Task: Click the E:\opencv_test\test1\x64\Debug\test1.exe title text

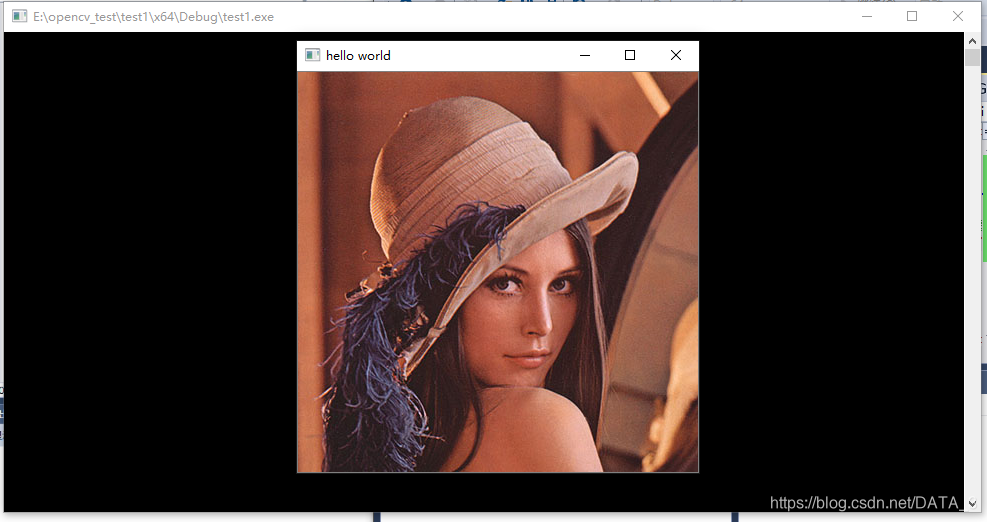Action: click(x=154, y=17)
